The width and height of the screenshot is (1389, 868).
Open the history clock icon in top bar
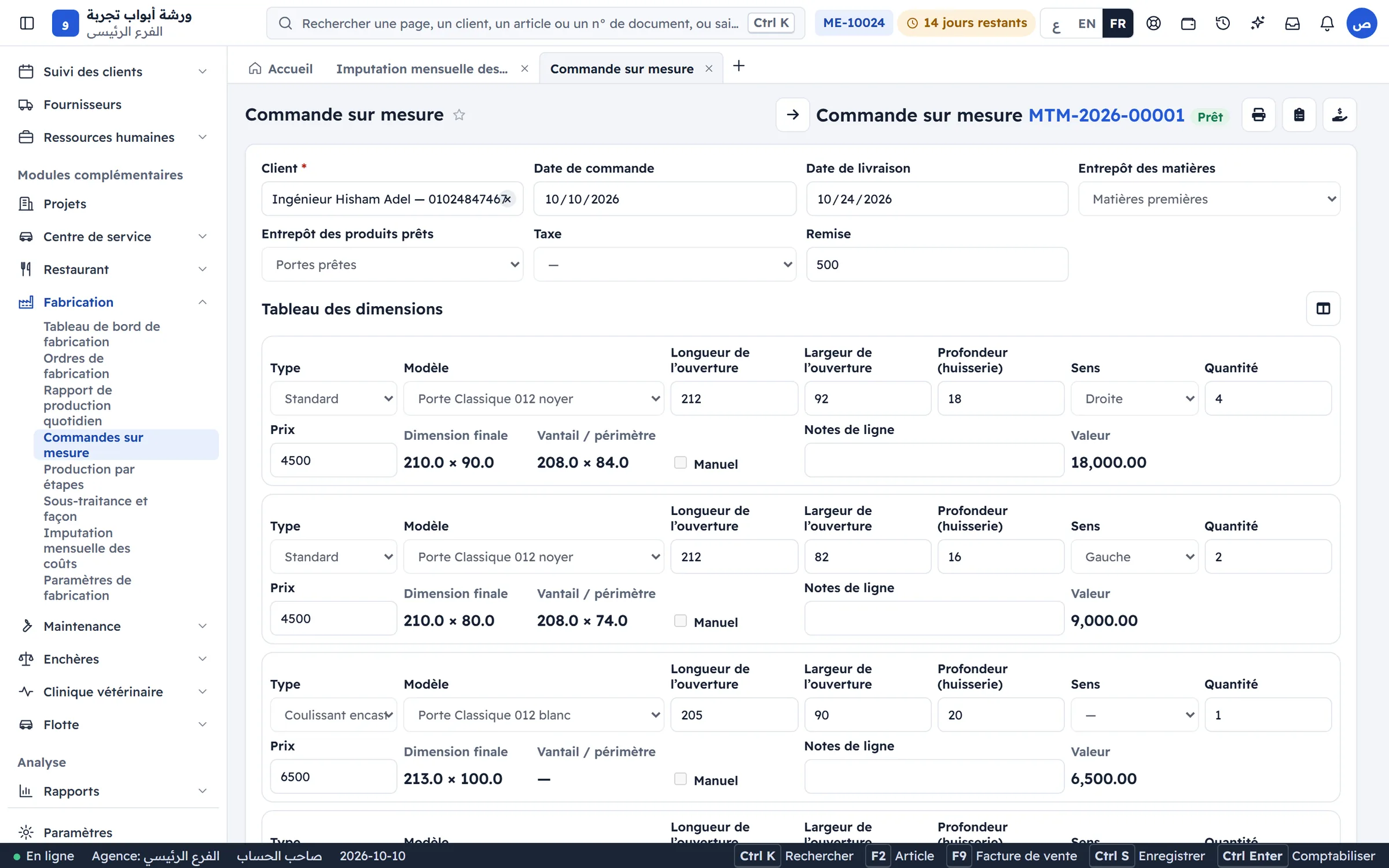[1222, 23]
